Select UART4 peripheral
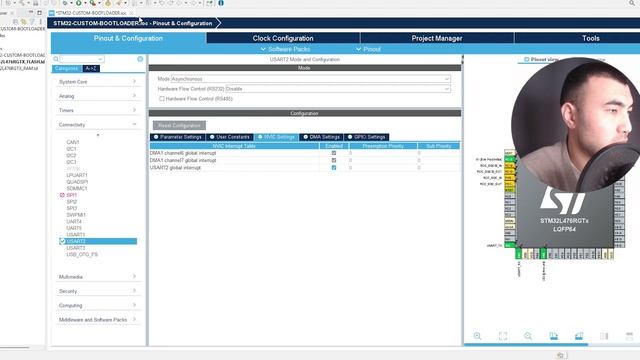The image size is (640, 360). tap(74, 221)
